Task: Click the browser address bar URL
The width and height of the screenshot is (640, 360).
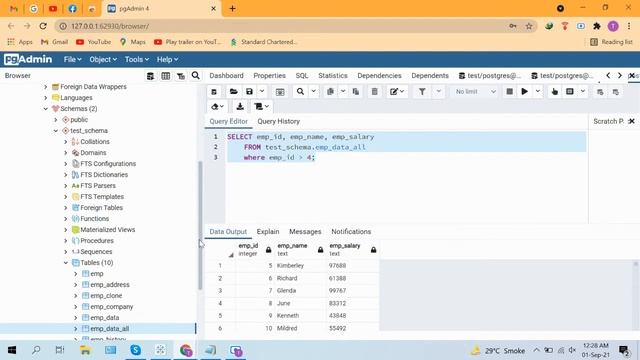Action: [110, 26]
